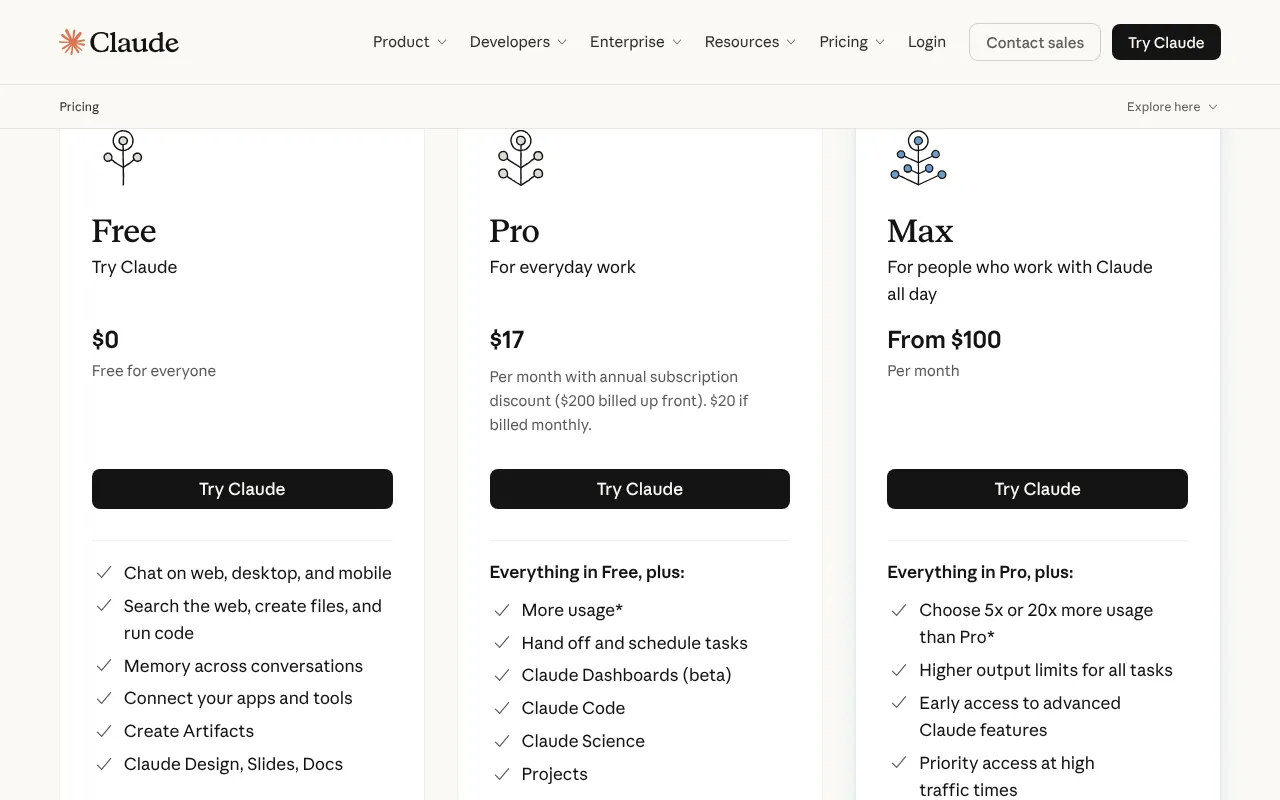Expand the Developers navigation menu
Screen dimensions: 1280x800
point(518,42)
